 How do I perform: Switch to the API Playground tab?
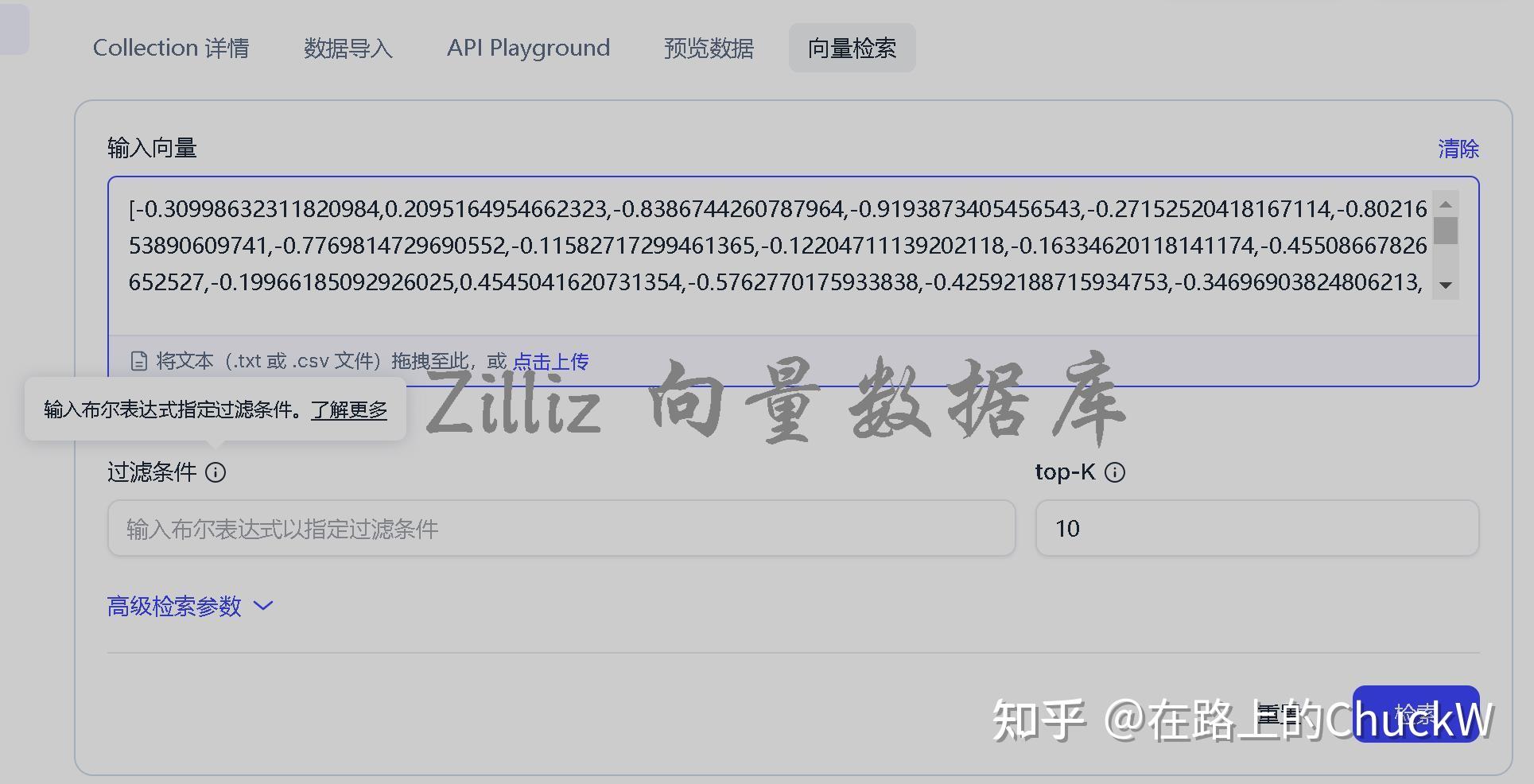528,48
